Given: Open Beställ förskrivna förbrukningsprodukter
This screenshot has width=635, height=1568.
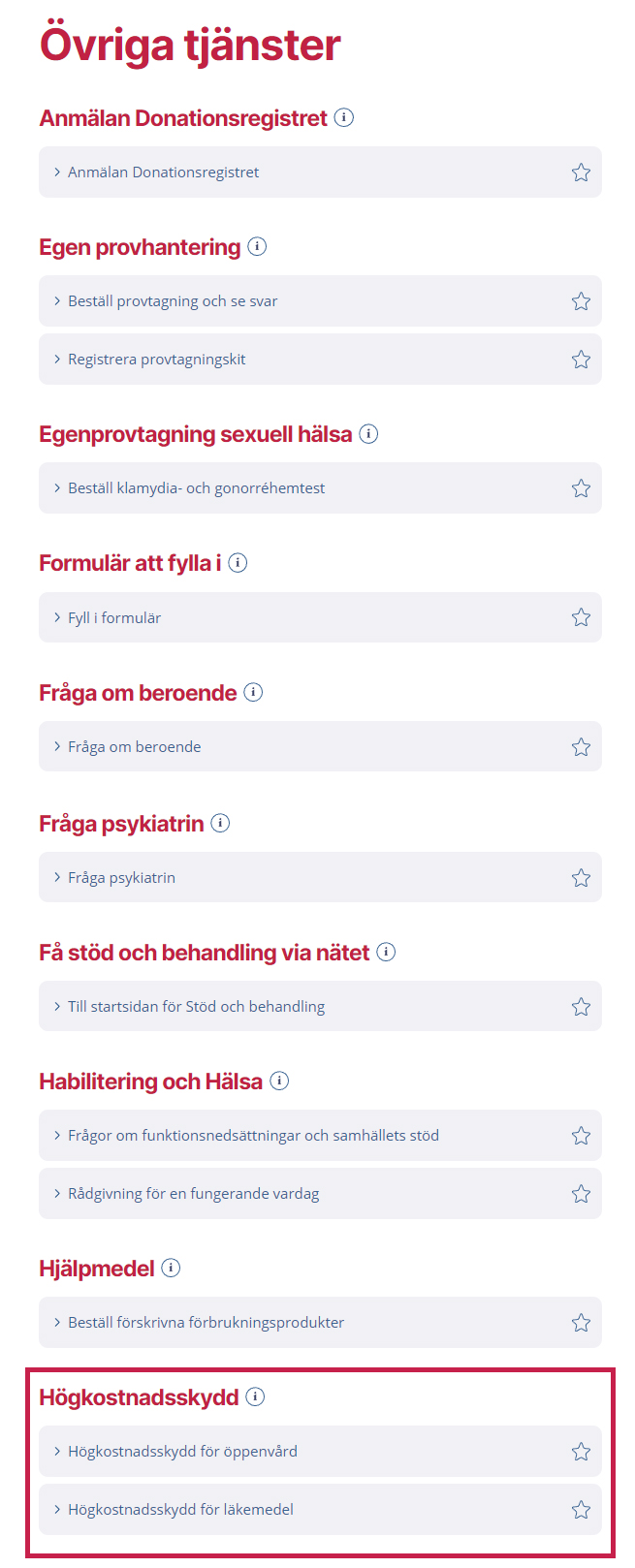Looking at the screenshot, I should point(206,1323).
